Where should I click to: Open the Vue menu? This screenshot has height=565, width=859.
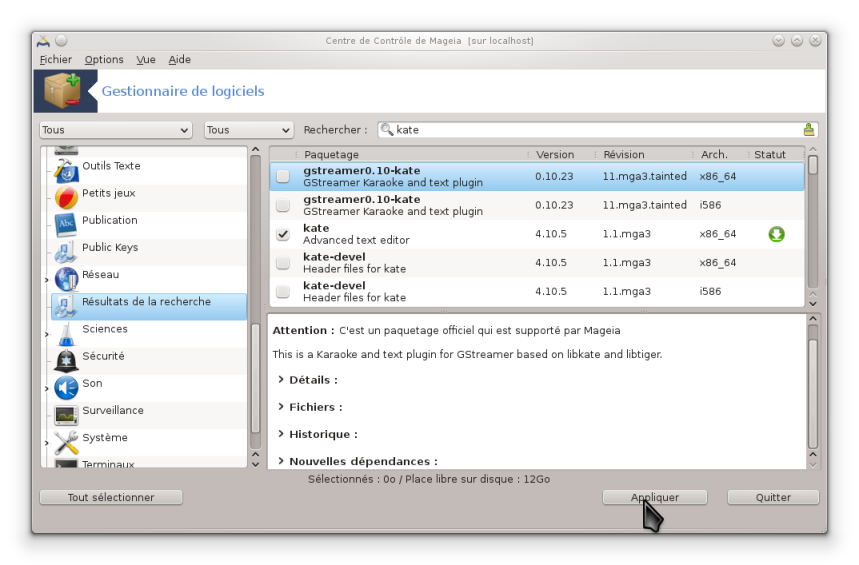coord(146,59)
